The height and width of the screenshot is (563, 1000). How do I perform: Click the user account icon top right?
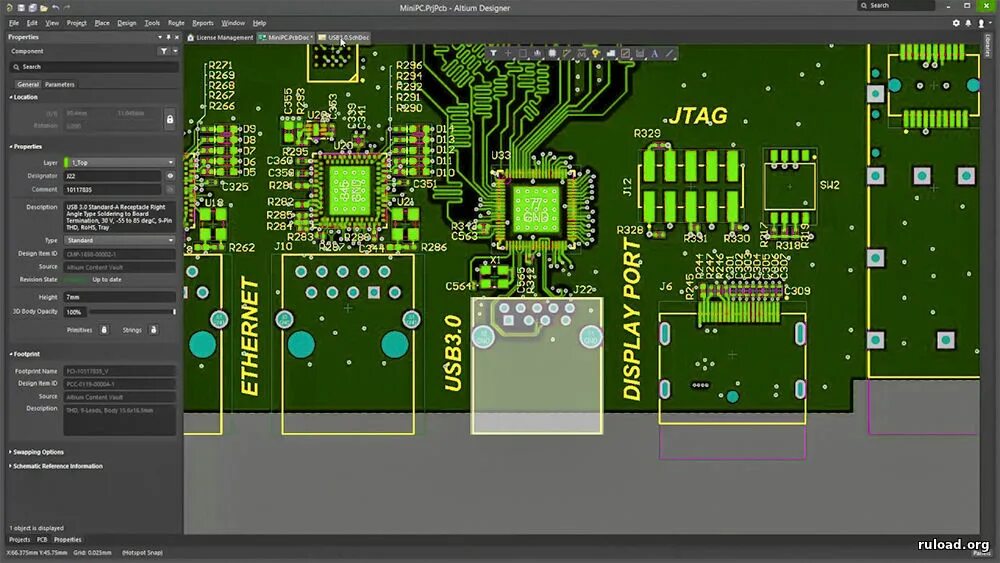pos(981,23)
